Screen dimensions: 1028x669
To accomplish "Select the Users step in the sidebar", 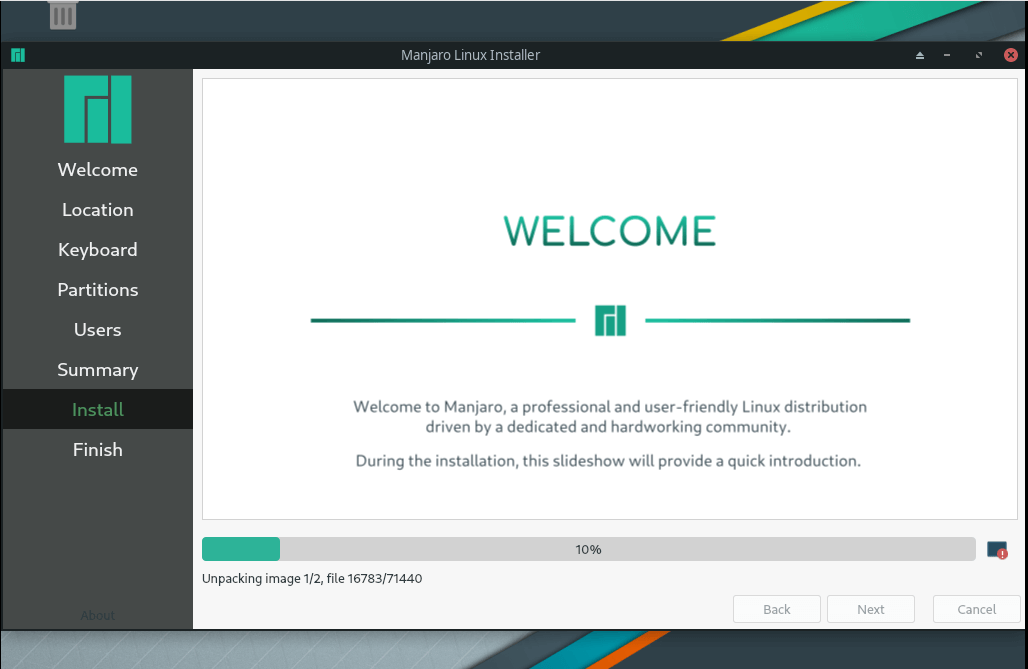I will click(x=98, y=330).
